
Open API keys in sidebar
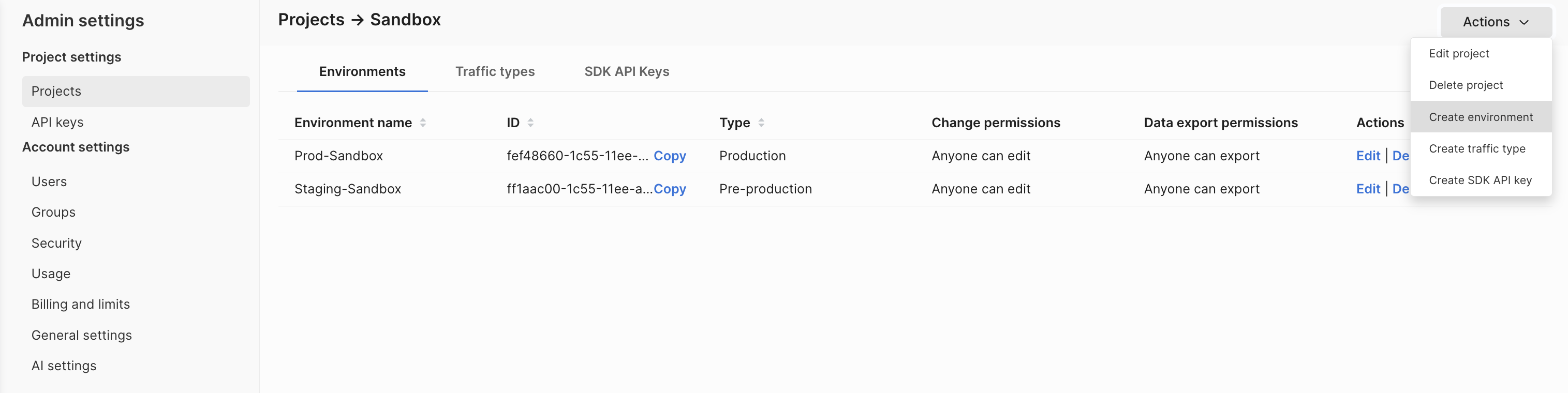click(57, 122)
